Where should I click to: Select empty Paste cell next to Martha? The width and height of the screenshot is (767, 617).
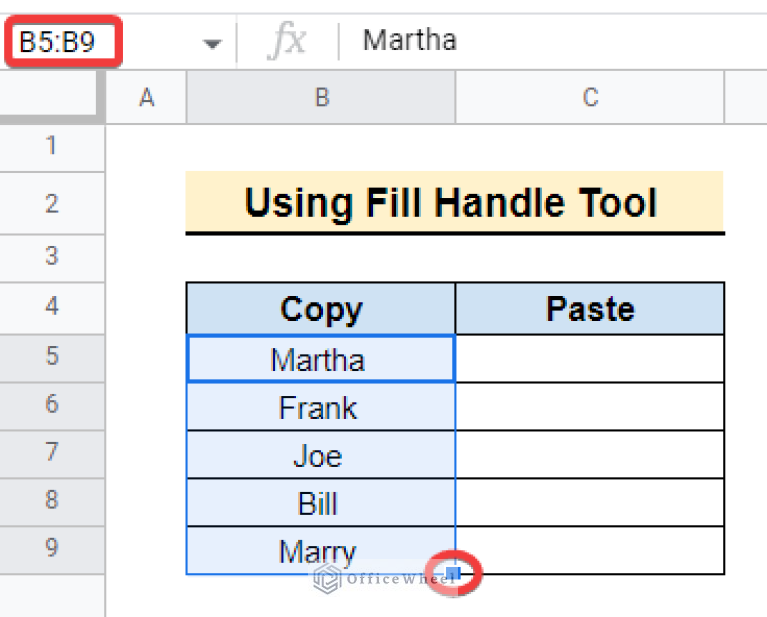[590, 359]
